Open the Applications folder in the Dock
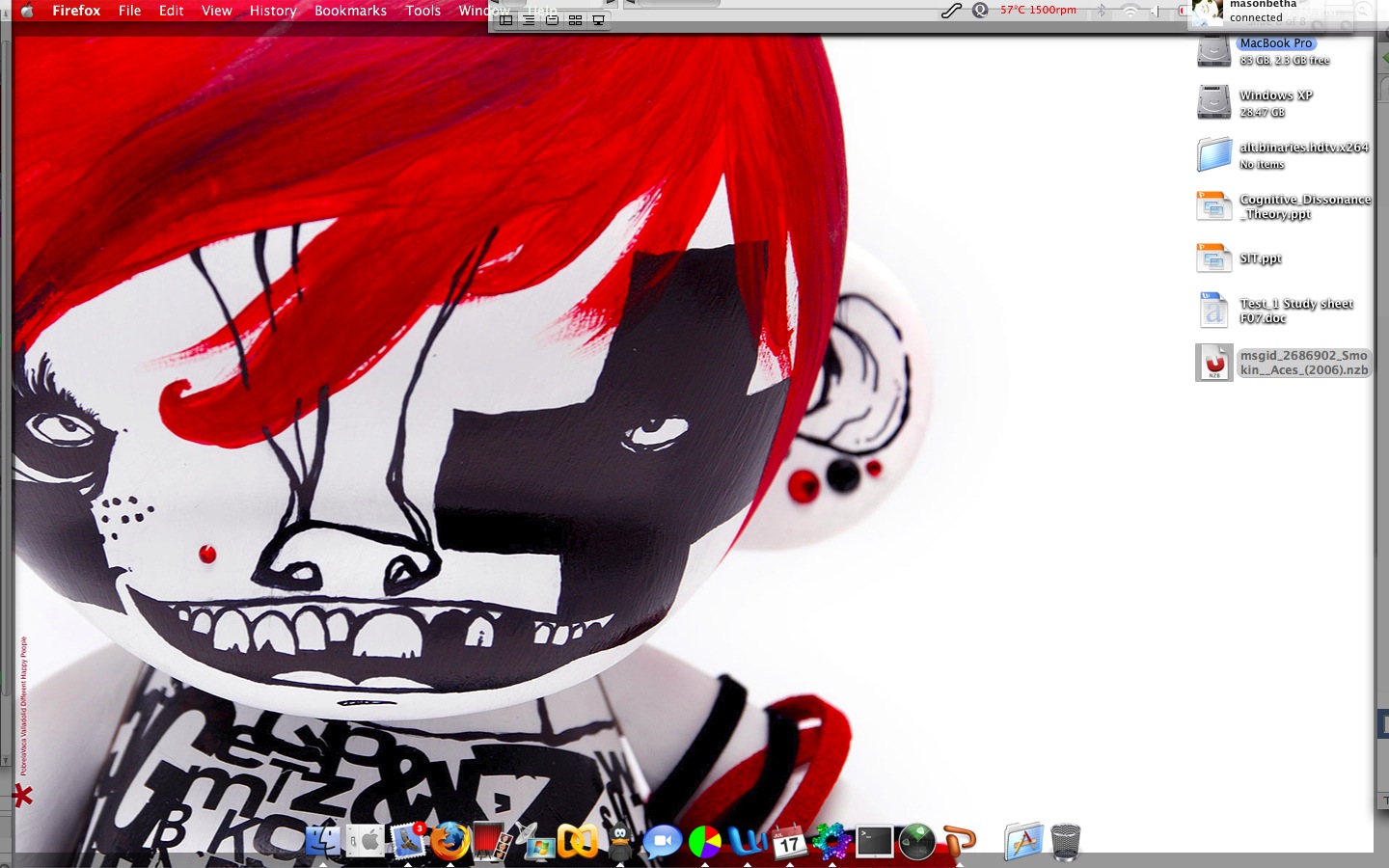The height and width of the screenshot is (868, 1389). point(1023,841)
